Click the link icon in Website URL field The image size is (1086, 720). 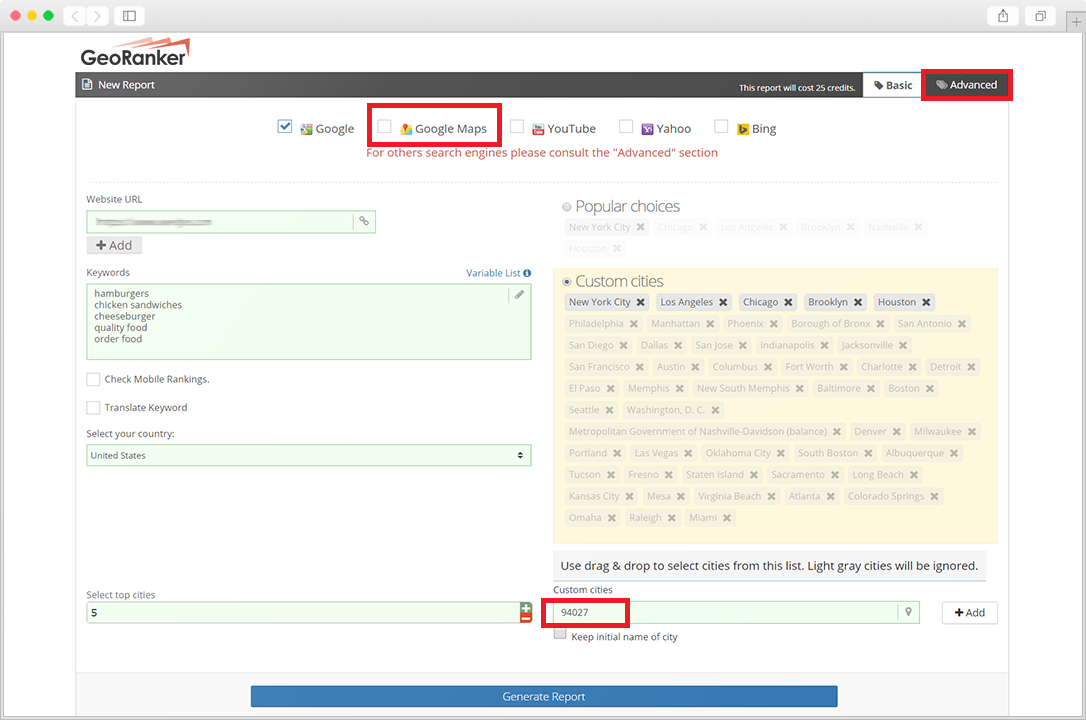pyautogui.click(x=364, y=222)
